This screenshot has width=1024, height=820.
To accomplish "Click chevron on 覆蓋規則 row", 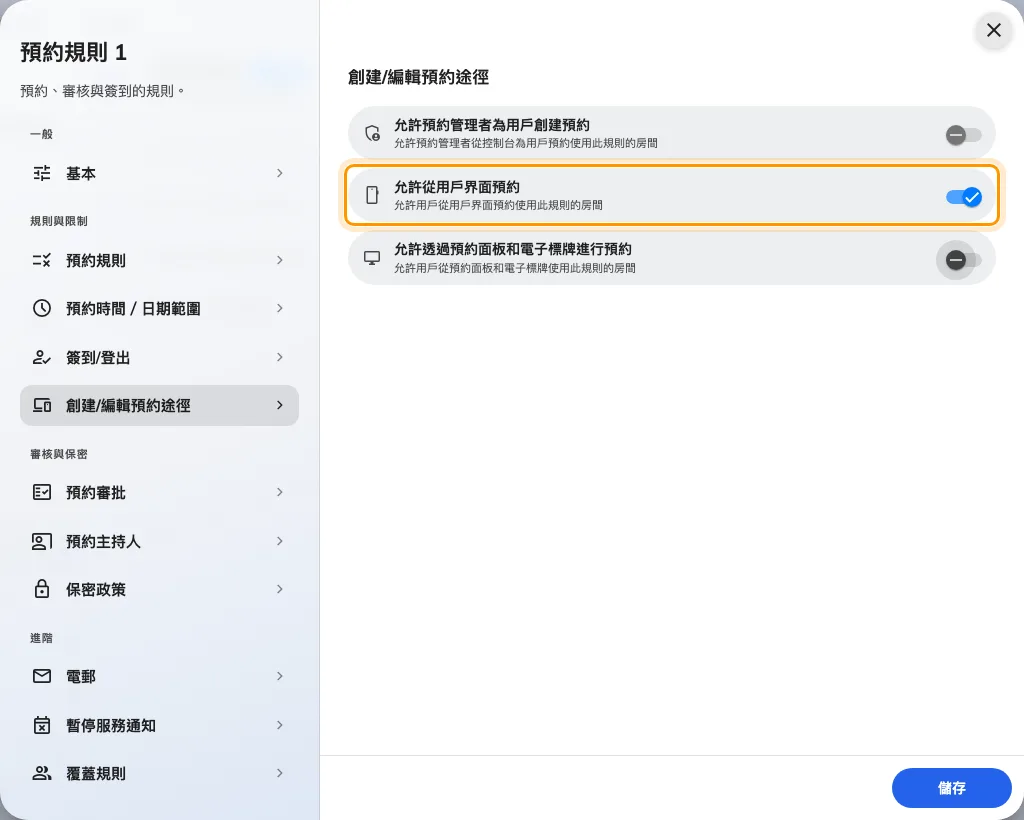I will (280, 773).
